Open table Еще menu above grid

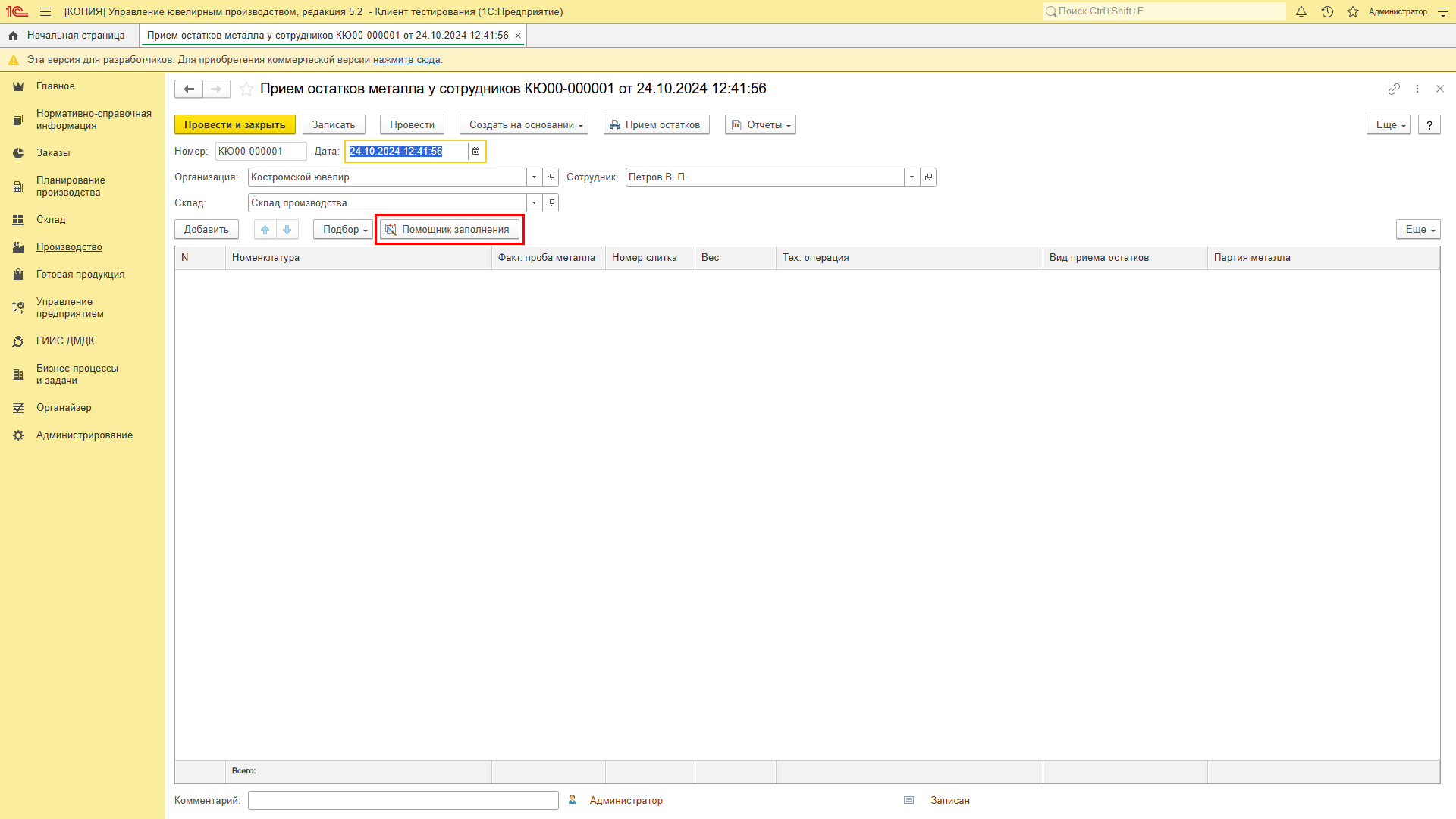point(1418,229)
